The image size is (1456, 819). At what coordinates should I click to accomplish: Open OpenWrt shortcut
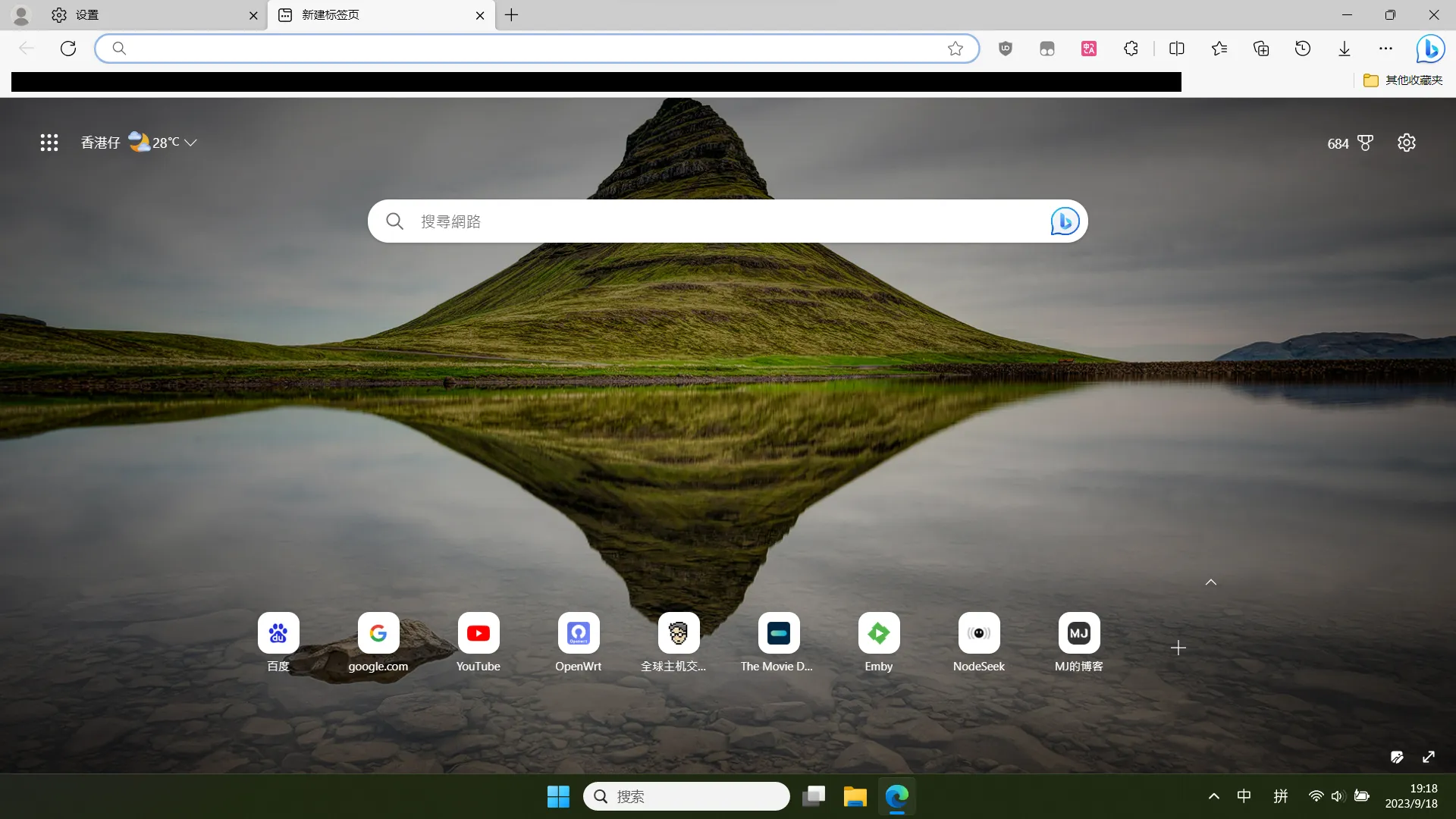(578, 632)
